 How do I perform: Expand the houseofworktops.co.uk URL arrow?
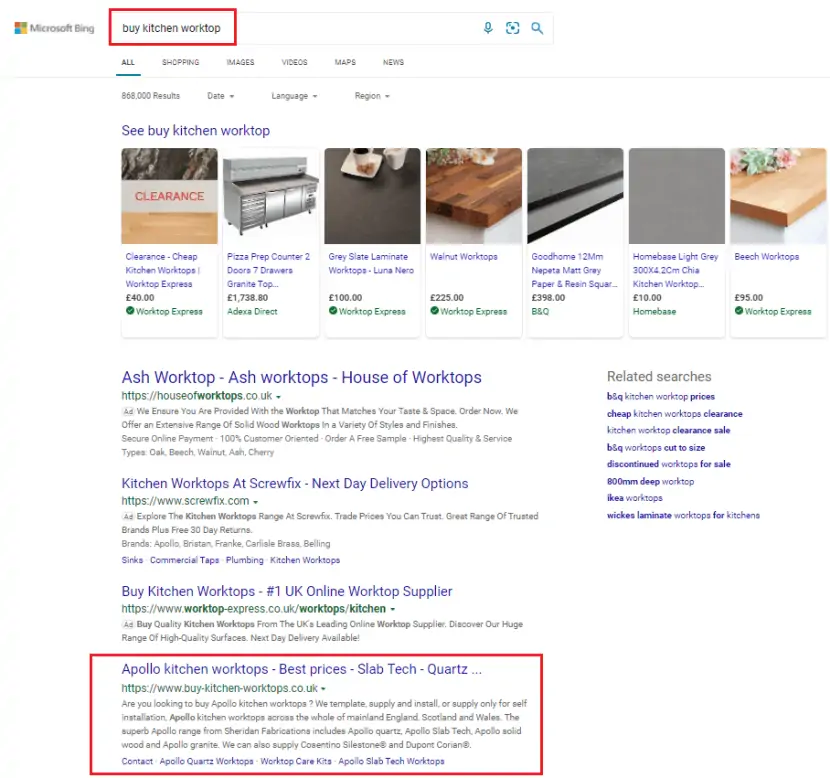pos(278,396)
